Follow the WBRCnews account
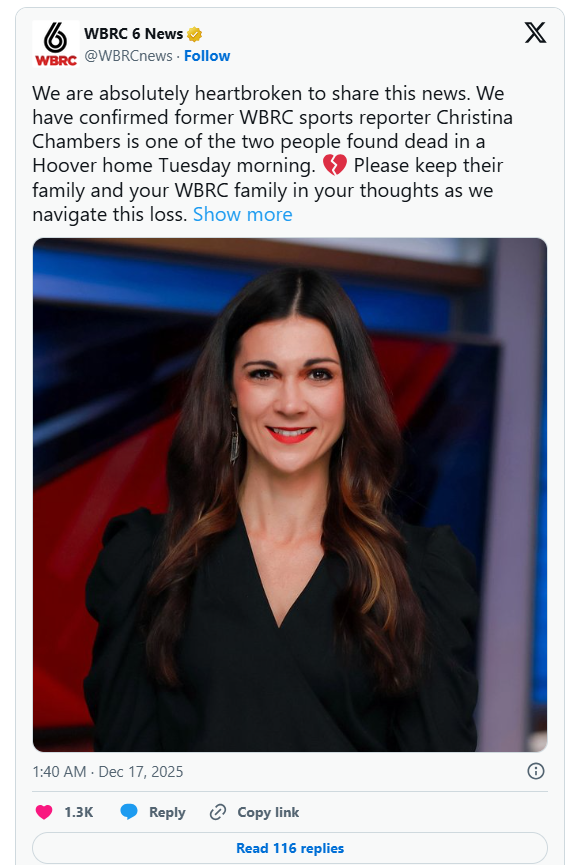Screen dimensions: 582x865 [207, 56]
